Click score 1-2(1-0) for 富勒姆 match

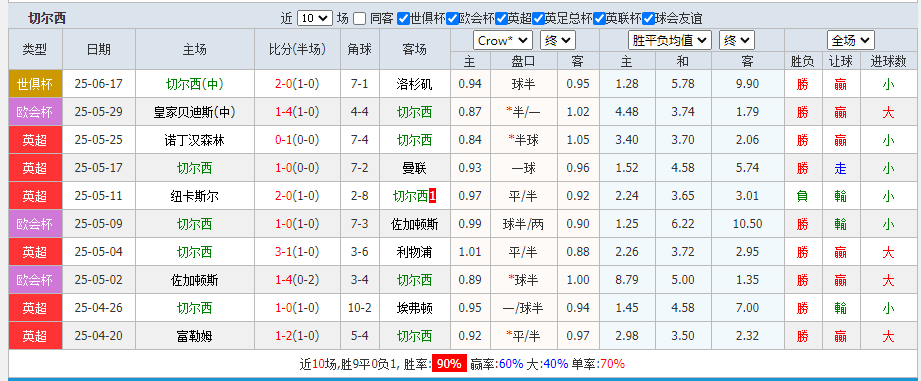(297, 336)
